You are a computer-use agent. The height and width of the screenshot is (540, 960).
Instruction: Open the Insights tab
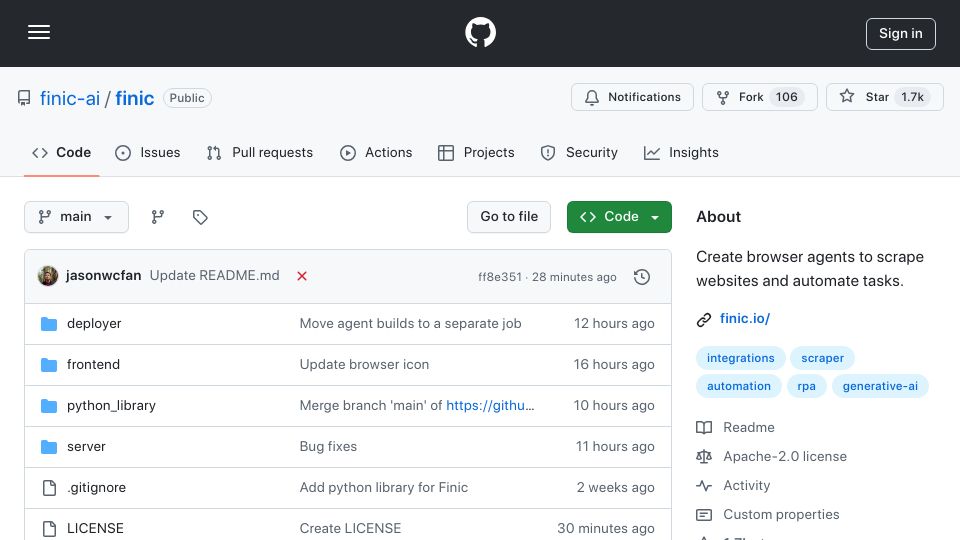[x=681, y=152]
